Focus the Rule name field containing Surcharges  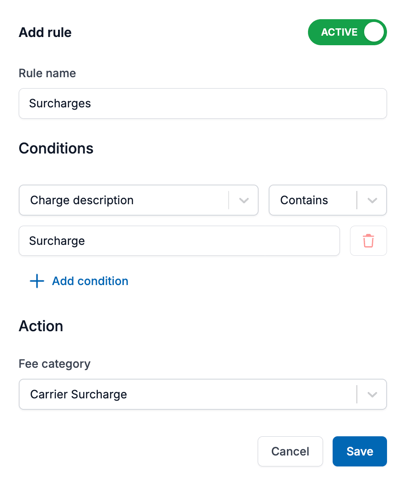click(203, 103)
